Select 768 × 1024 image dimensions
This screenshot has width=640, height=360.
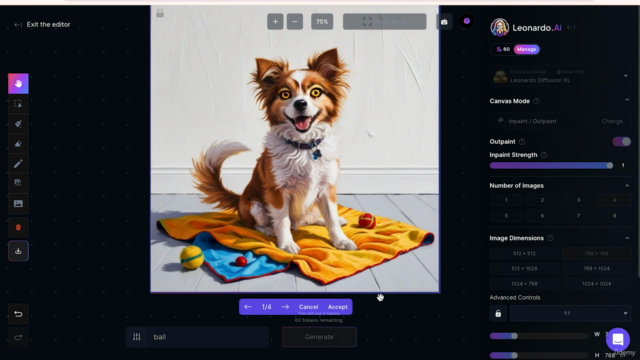pyautogui.click(x=596, y=269)
